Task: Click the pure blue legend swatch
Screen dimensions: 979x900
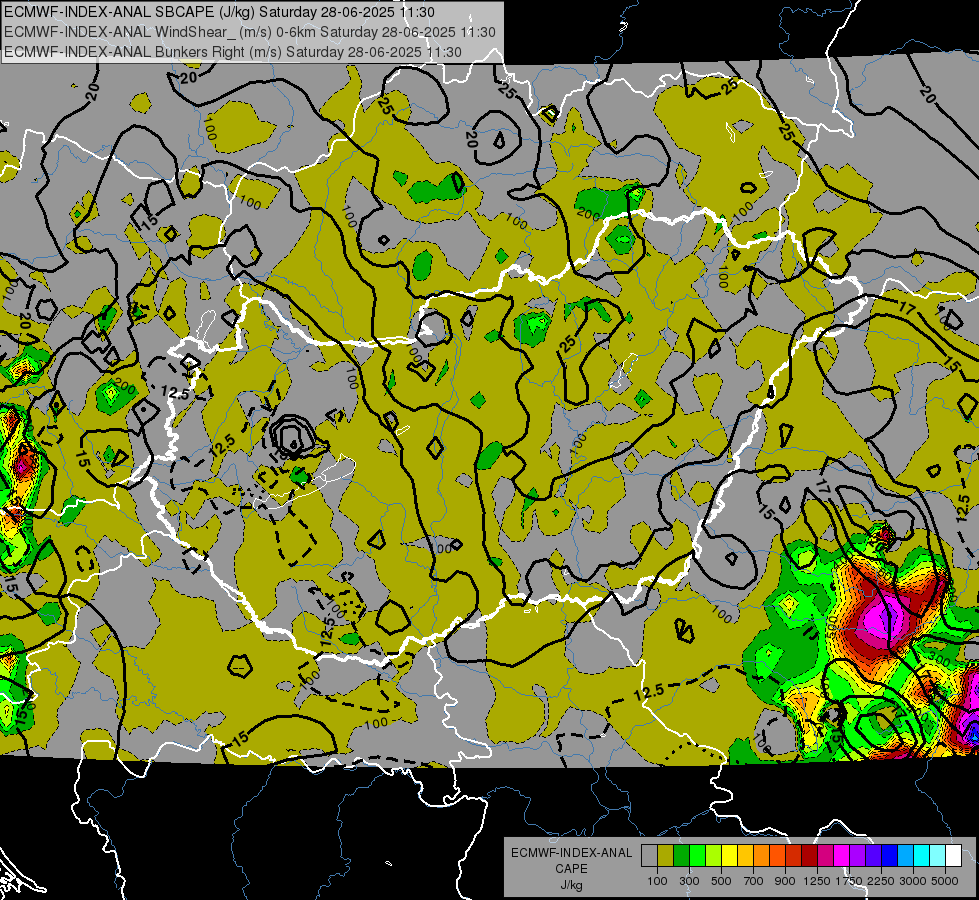Action: (890, 855)
